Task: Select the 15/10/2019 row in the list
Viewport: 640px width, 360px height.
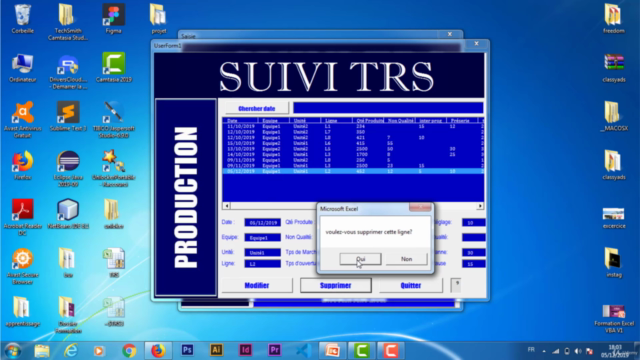Action: click(x=353, y=143)
